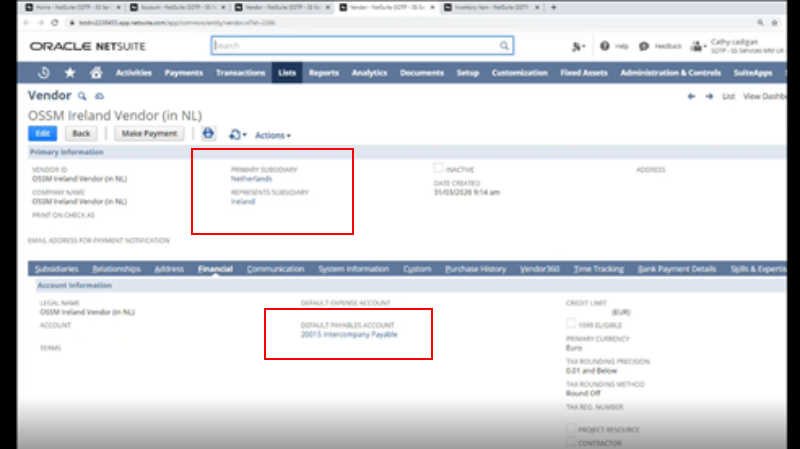800x449 pixels.
Task: Close the Account - NetSuite browser tab
Action: 223,7
